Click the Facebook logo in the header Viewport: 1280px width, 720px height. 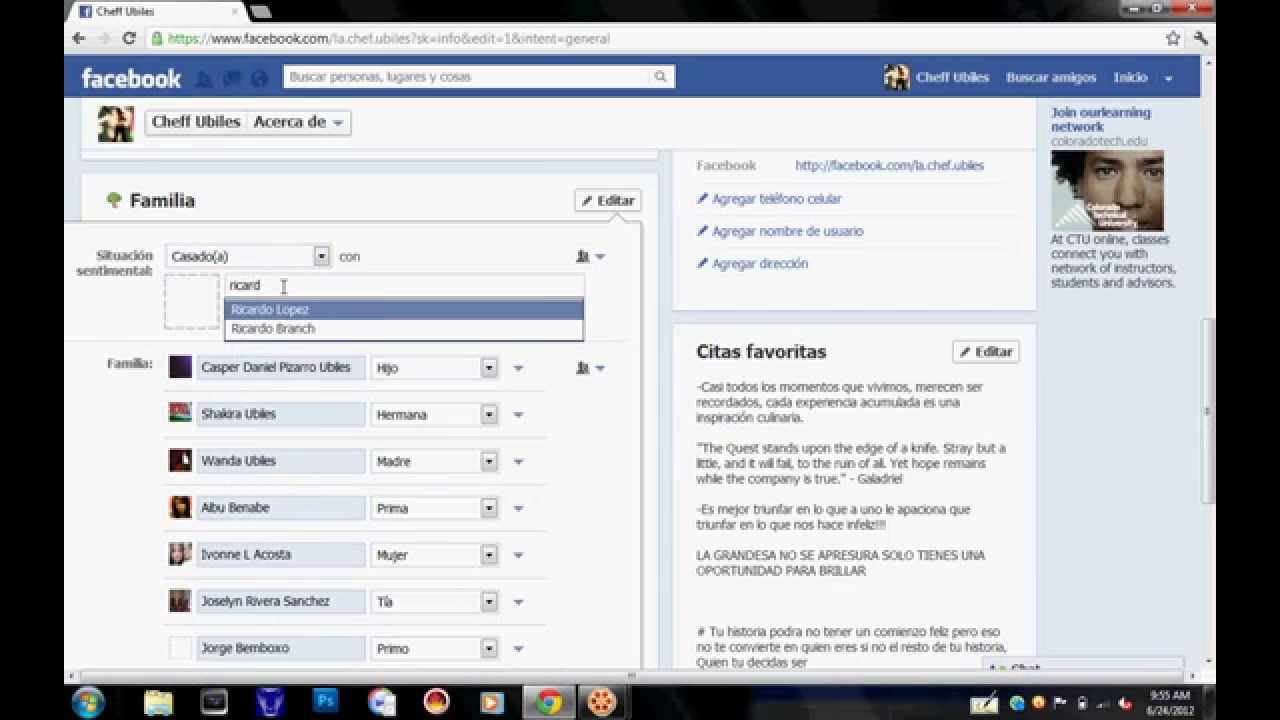pos(131,78)
